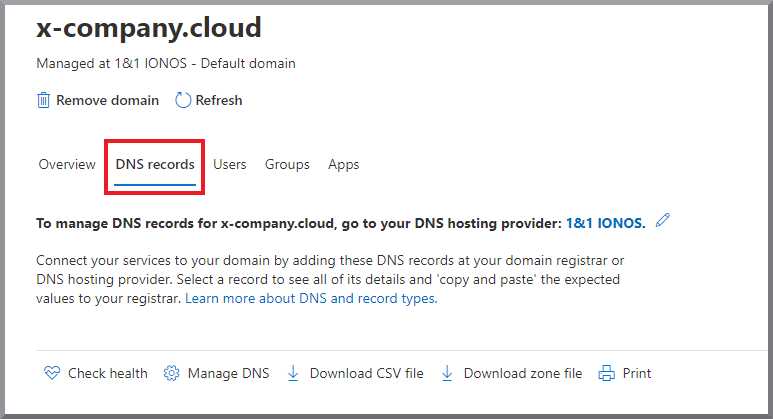Click the gear icon for Manage DNS
The width and height of the screenshot is (773, 419).
click(x=172, y=373)
